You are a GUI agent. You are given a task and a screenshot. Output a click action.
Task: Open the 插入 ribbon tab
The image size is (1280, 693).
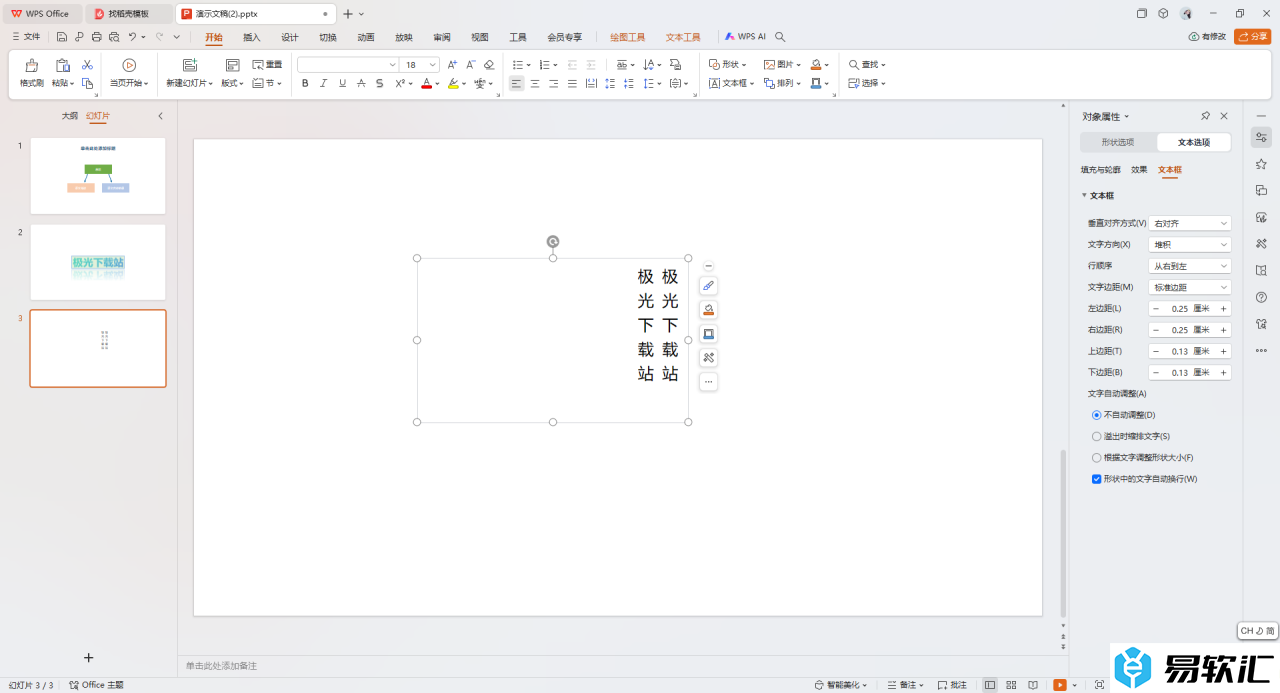(252, 37)
